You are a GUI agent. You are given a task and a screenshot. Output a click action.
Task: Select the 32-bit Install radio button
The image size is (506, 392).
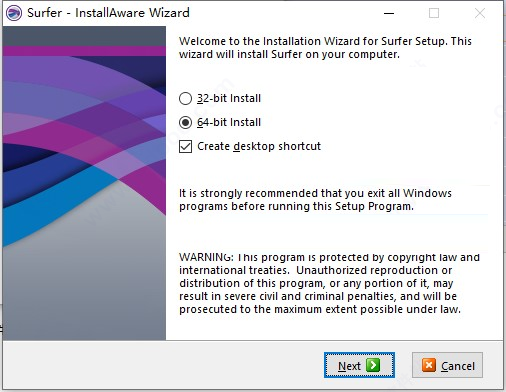185,99
